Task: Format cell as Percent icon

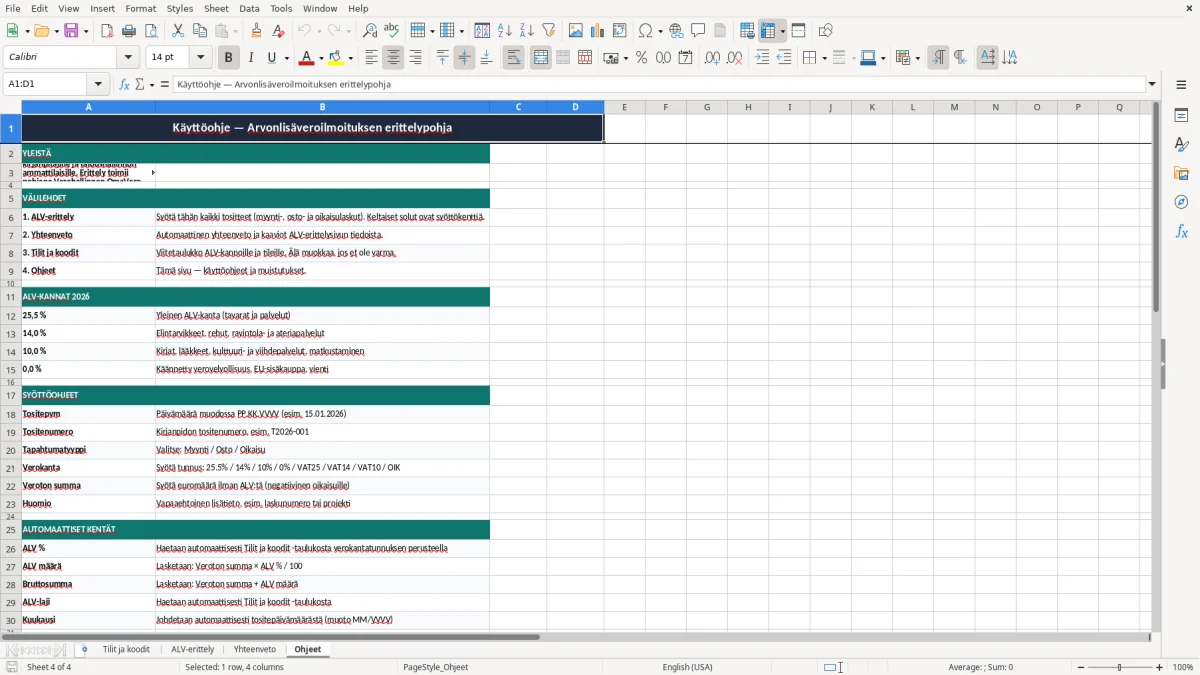Action: tap(641, 58)
